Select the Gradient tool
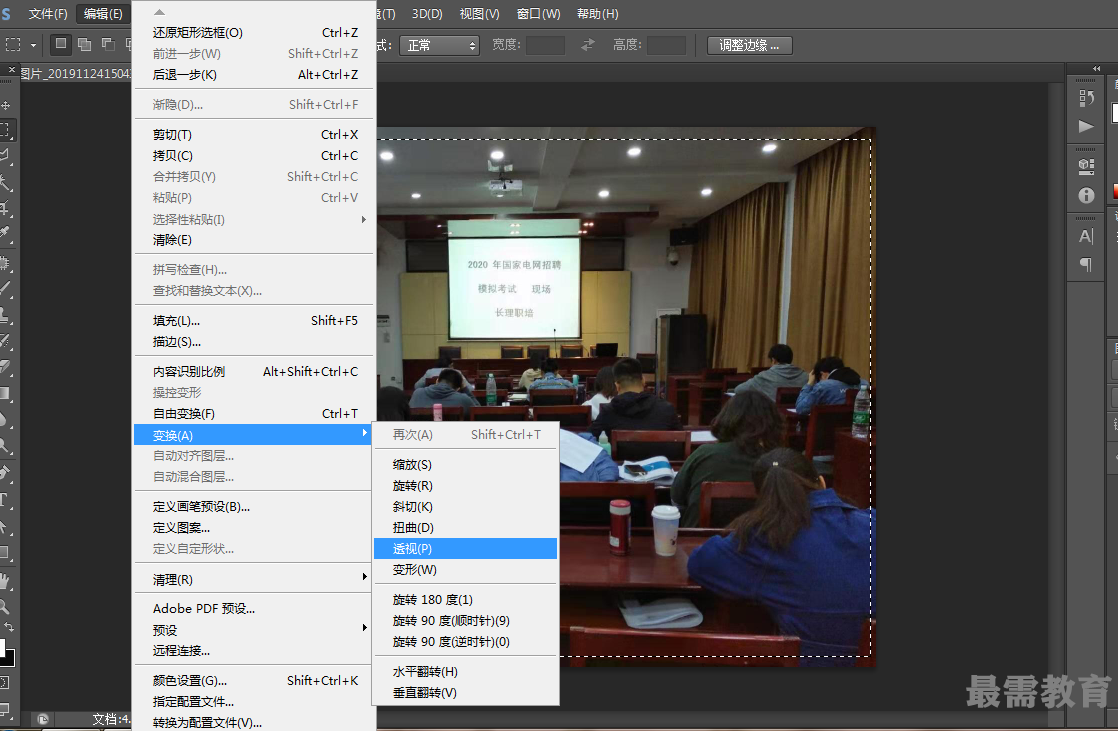This screenshot has width=1118, height=731. tap(6, 393)
